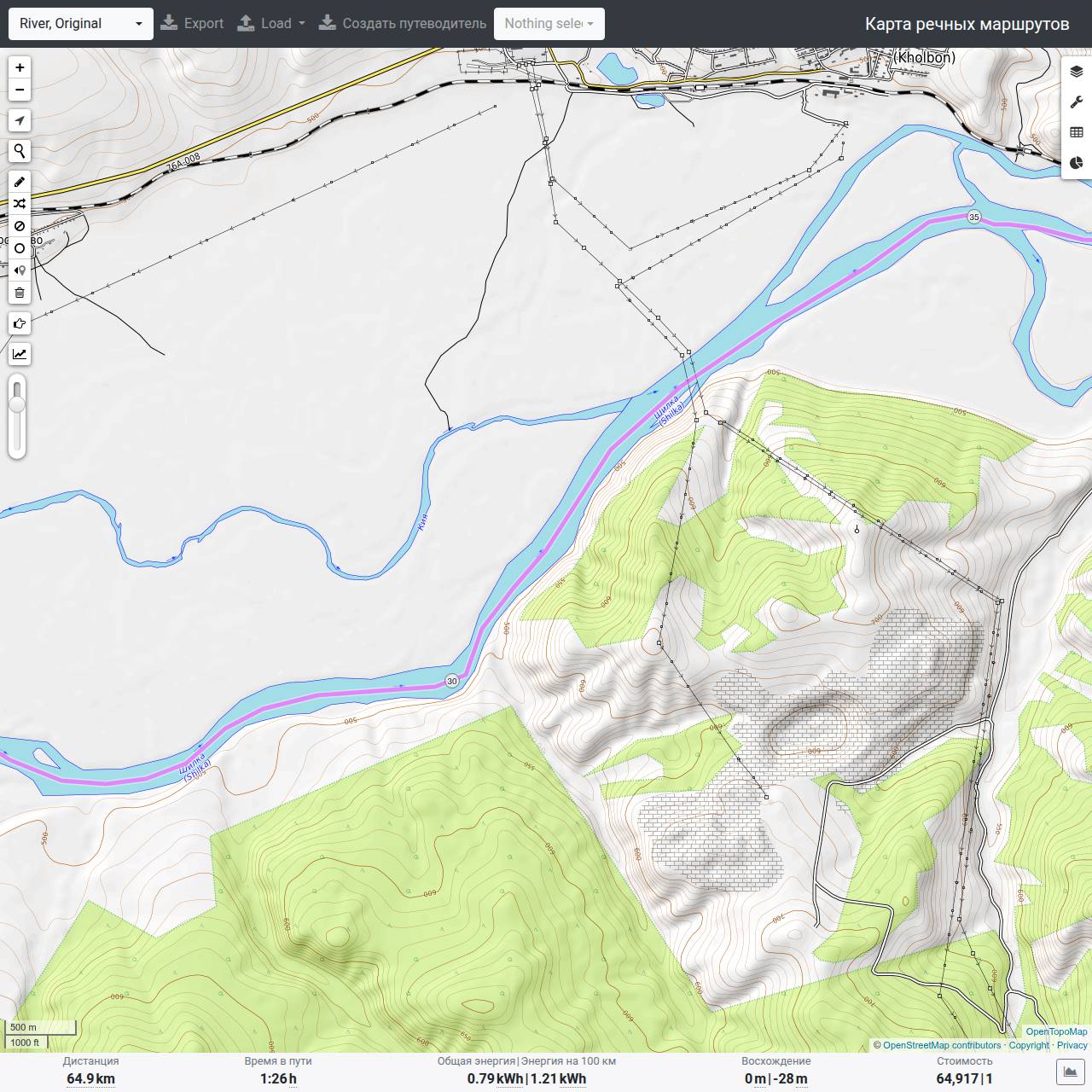This screenshot has width=1092, height=1092.
Task: Toggle the circle drawing tool
Action: (x=20, y=248)
